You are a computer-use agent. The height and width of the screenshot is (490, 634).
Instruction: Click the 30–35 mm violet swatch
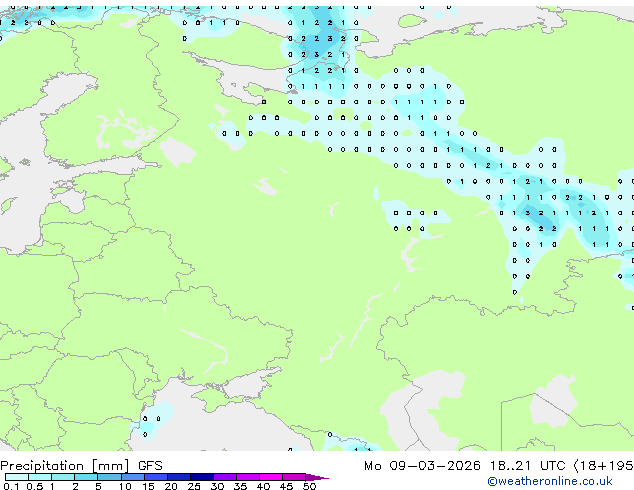coord(225,477)
